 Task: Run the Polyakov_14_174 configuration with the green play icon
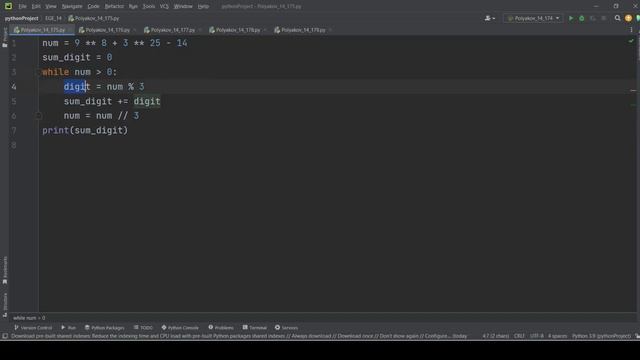click(x=571, y=18)
